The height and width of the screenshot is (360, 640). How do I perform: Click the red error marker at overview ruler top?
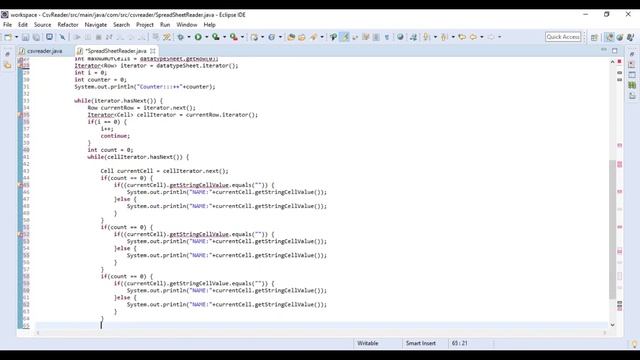620,62
